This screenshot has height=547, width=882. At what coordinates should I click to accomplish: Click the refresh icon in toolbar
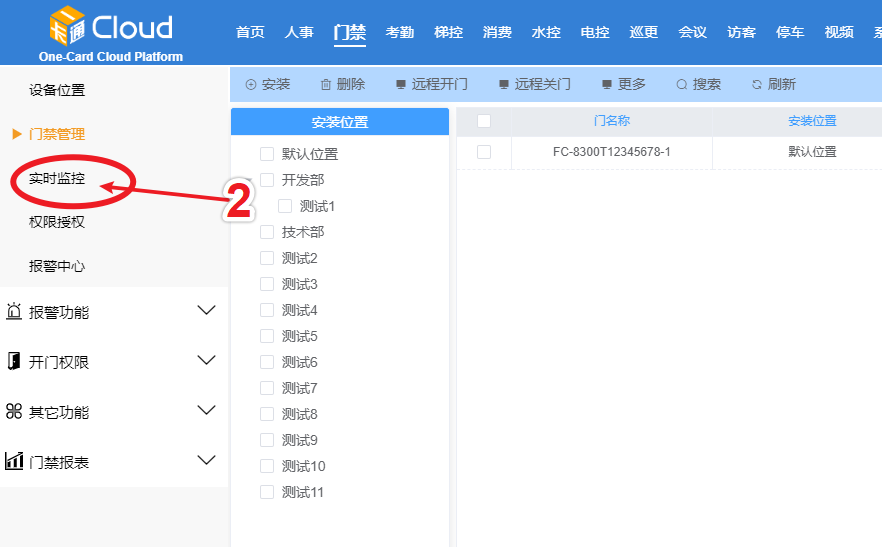[757, 85]
